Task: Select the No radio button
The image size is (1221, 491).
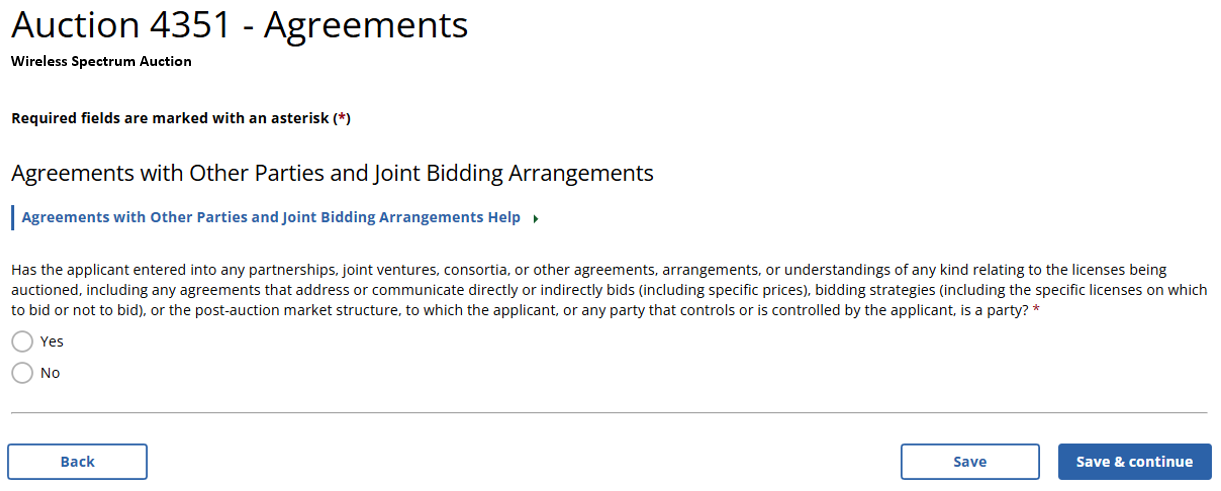Action: click(x=22, y=373)
